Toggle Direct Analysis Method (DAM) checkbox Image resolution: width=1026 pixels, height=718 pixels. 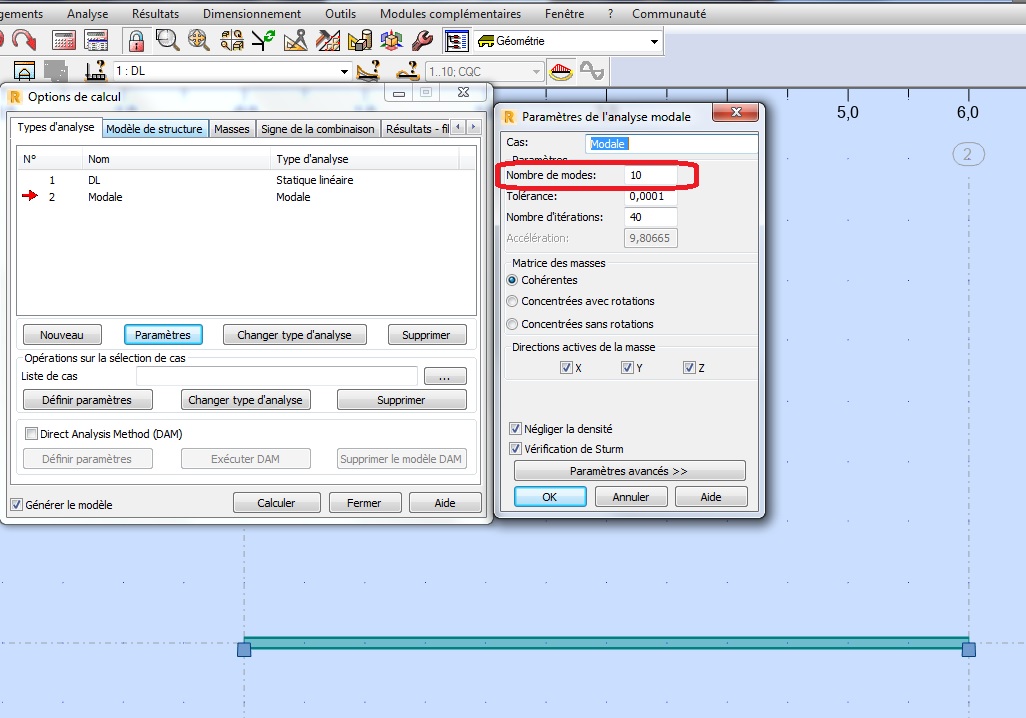[x=31, y=432]
